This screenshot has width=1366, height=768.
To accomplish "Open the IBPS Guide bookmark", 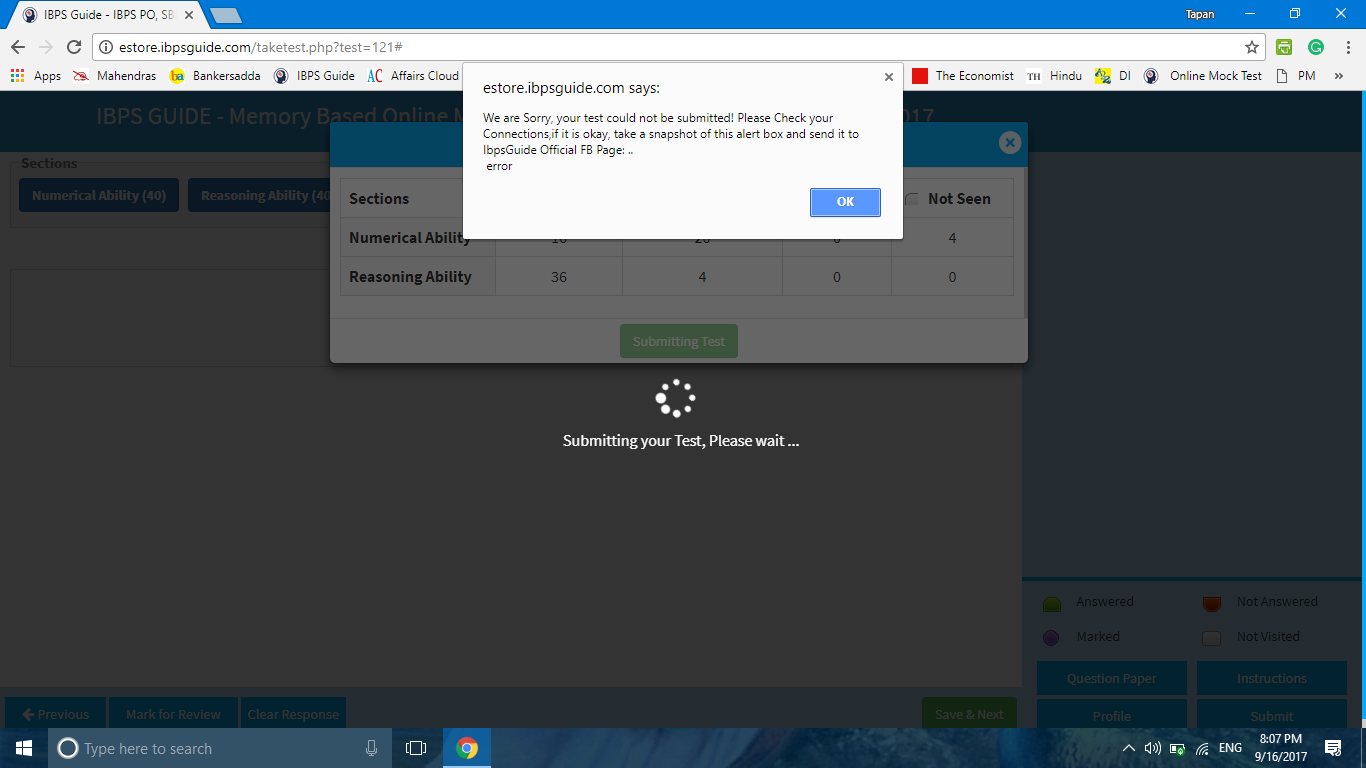I will 314,76.
